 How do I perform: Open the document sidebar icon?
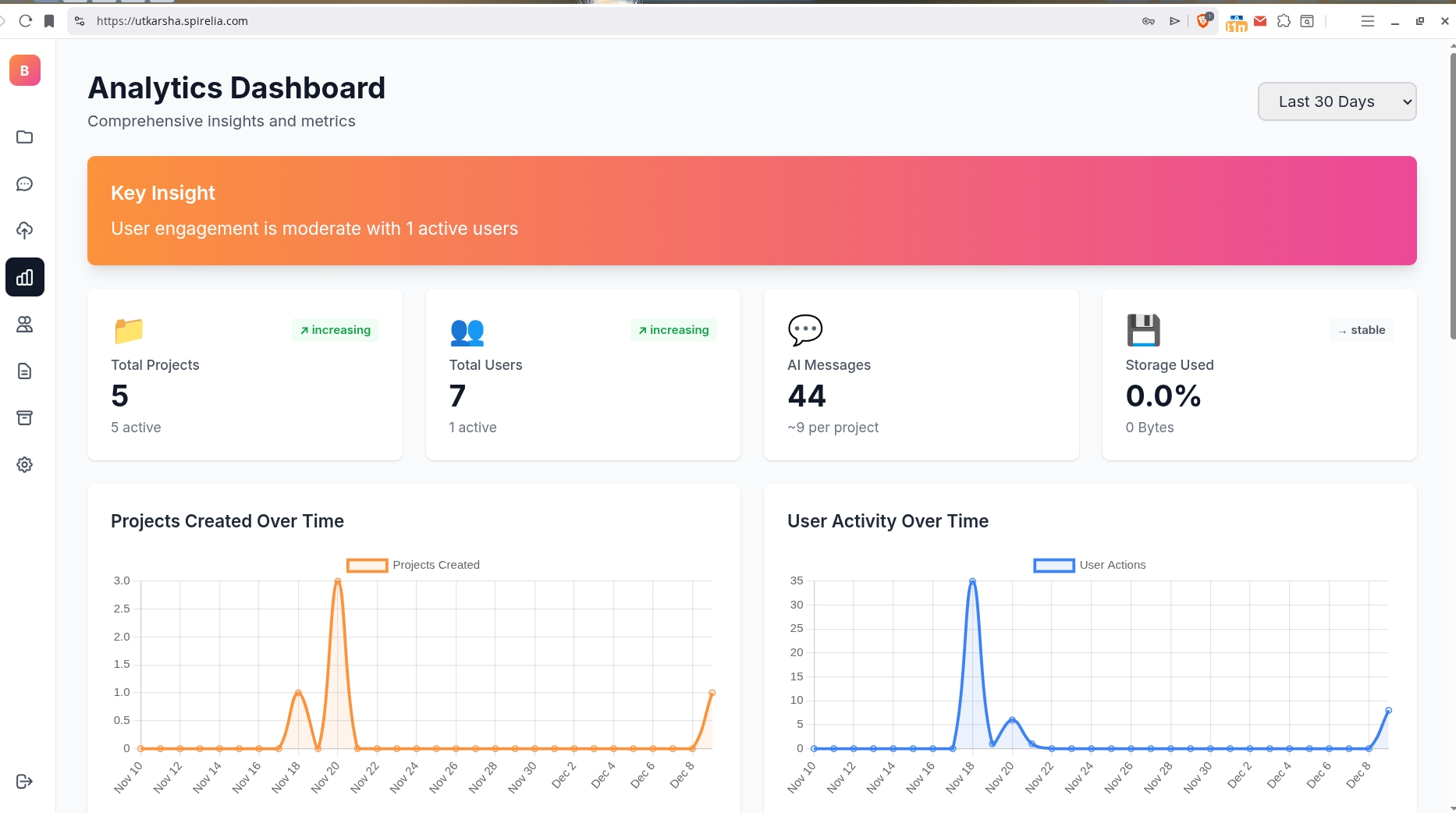(25, 371)
